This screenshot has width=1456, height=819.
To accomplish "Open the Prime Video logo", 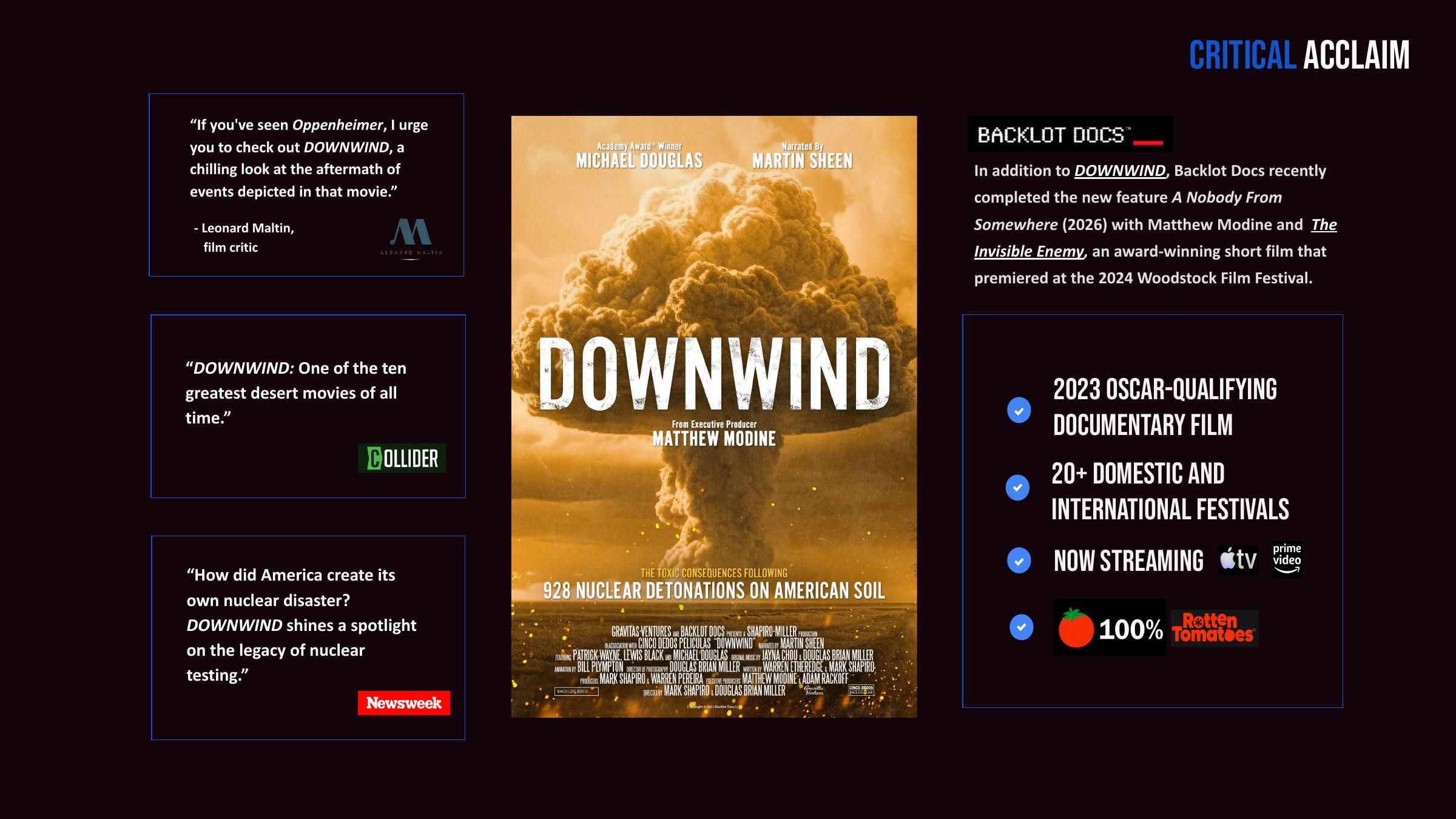I will pyautogui.click(x=1287, y=559).
